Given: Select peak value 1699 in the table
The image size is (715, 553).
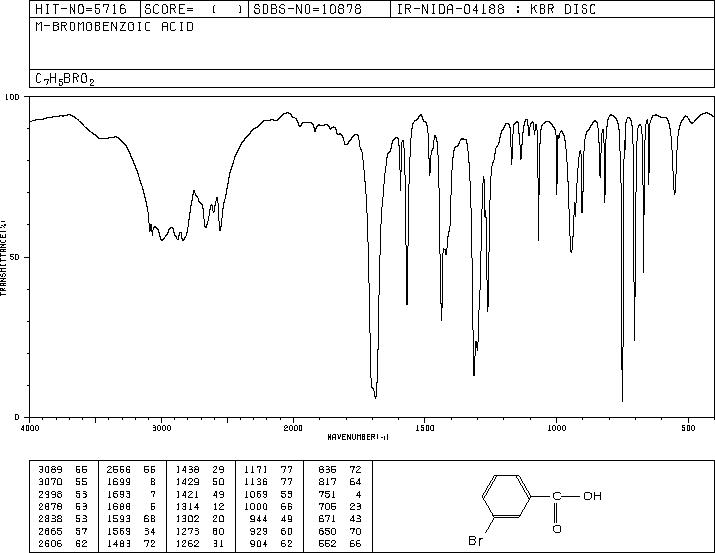Looking at the screenshot, I should pyautogui.click(x=119, y=482).
